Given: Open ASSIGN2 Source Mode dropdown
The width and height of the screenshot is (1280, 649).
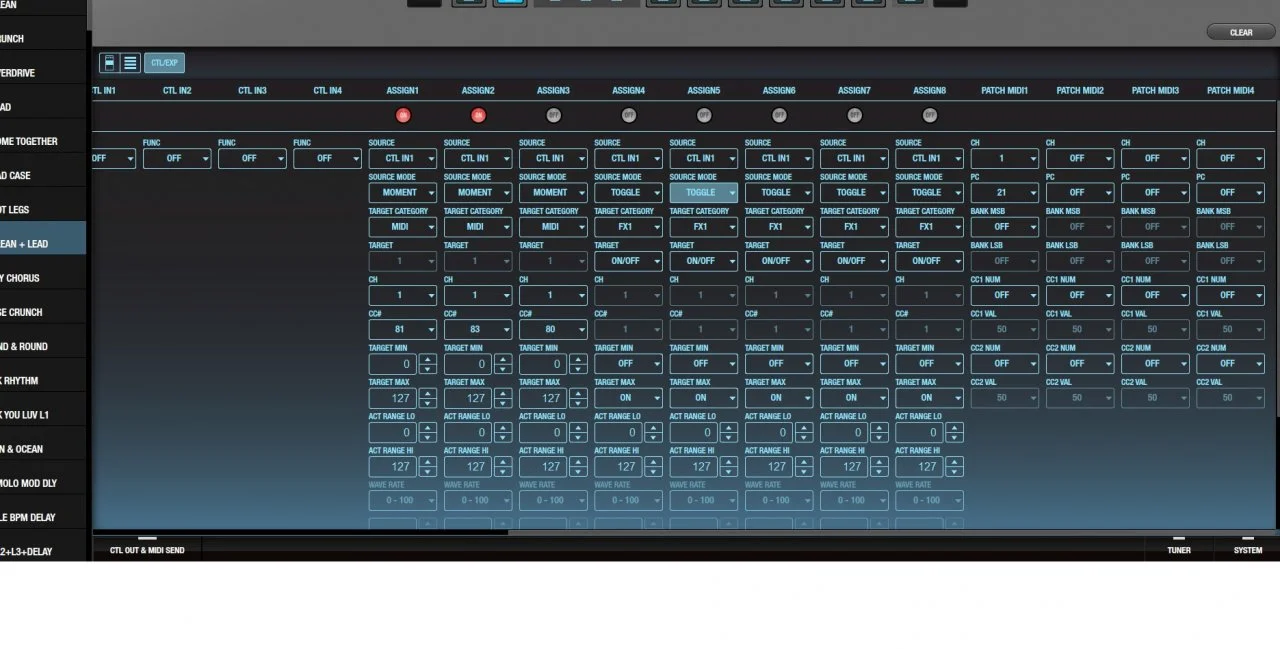Looking at the screenshot, I should pyautogui.click(x=478, y=192).
